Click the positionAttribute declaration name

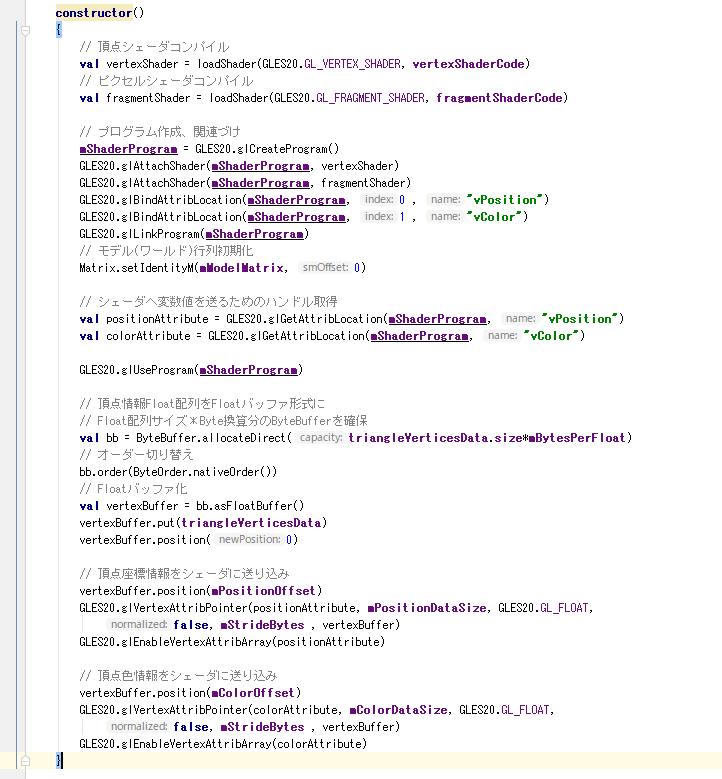click(157, 319)
